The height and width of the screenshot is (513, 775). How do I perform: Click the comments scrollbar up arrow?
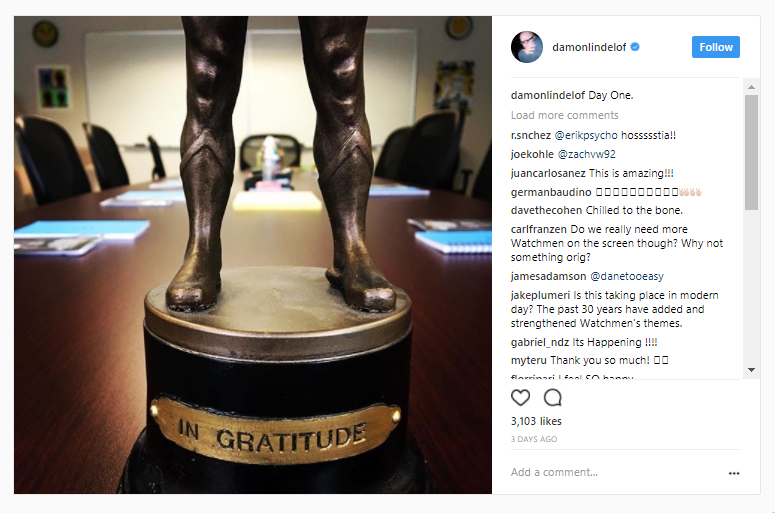click(x=751, y=86)
